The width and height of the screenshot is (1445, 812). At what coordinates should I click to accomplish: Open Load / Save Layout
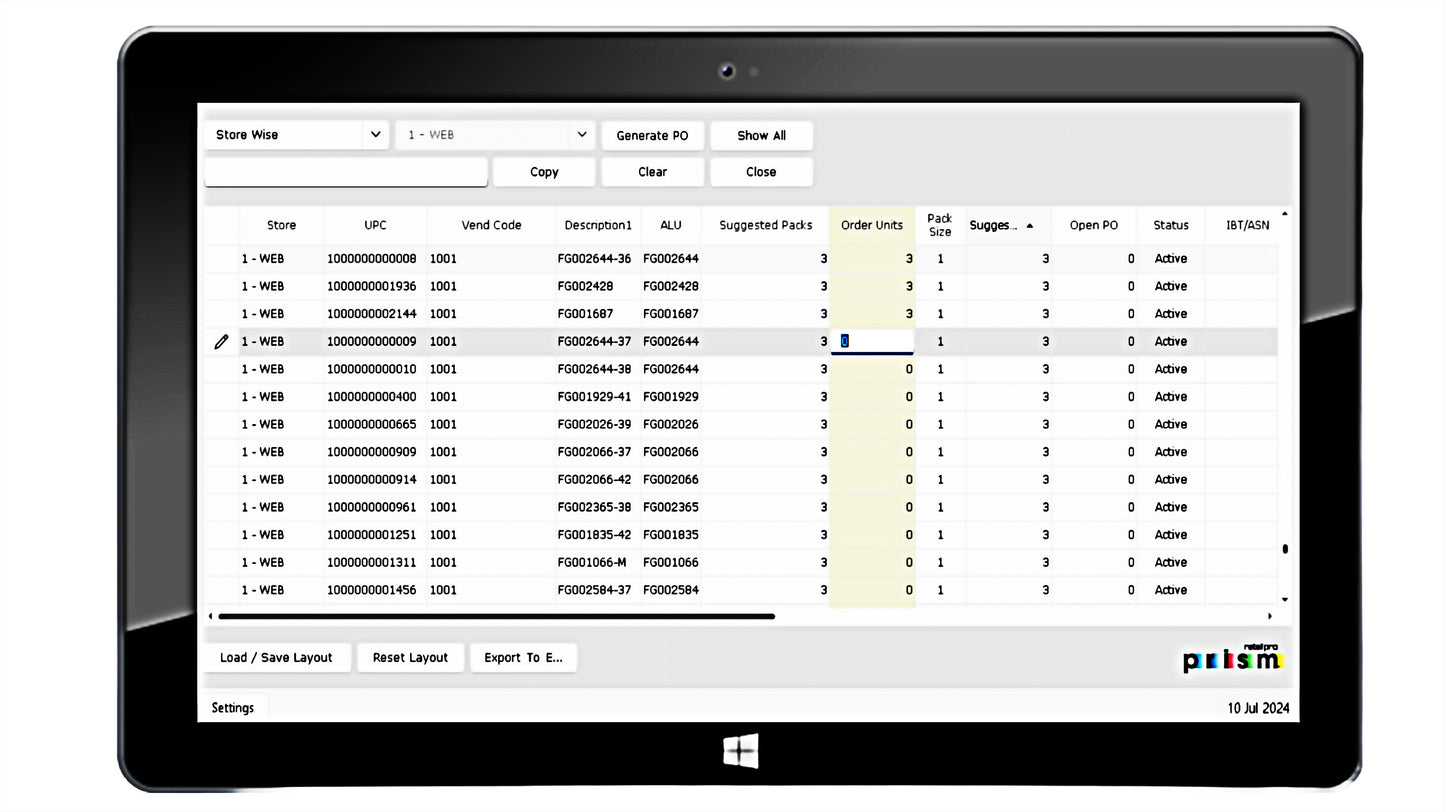[276, 658]
